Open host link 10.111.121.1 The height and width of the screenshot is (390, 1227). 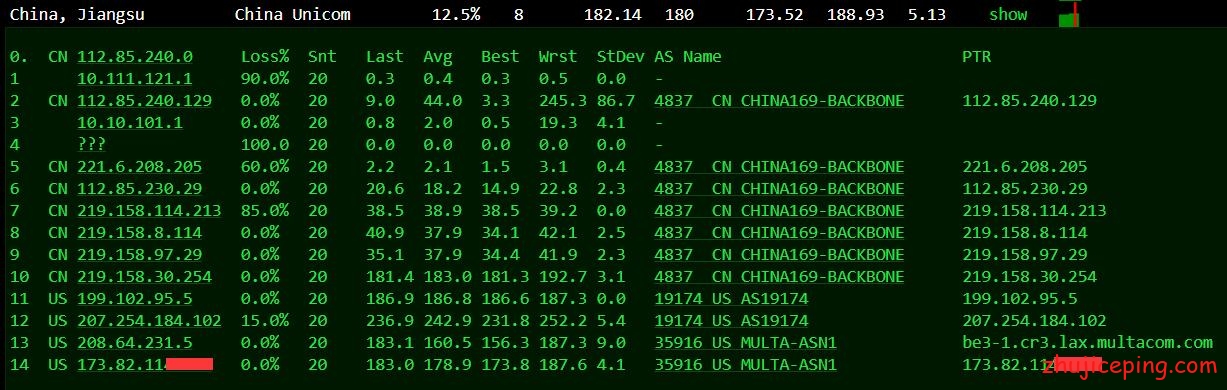click(135, 79)
